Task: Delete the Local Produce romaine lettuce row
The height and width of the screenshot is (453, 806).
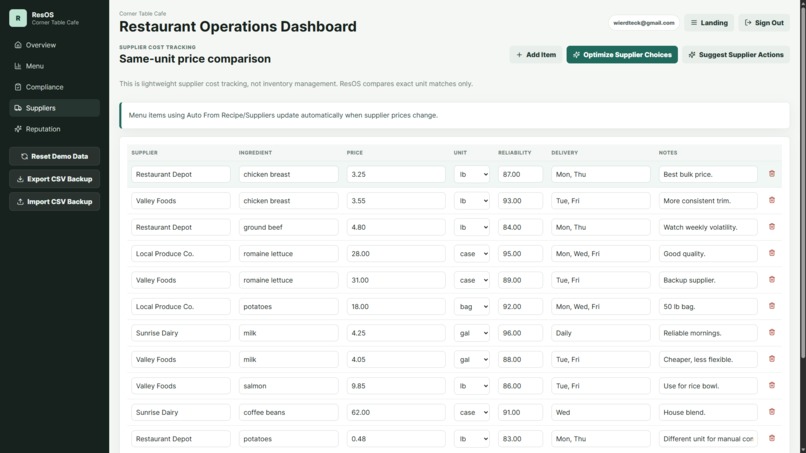Action: (772, 253)
